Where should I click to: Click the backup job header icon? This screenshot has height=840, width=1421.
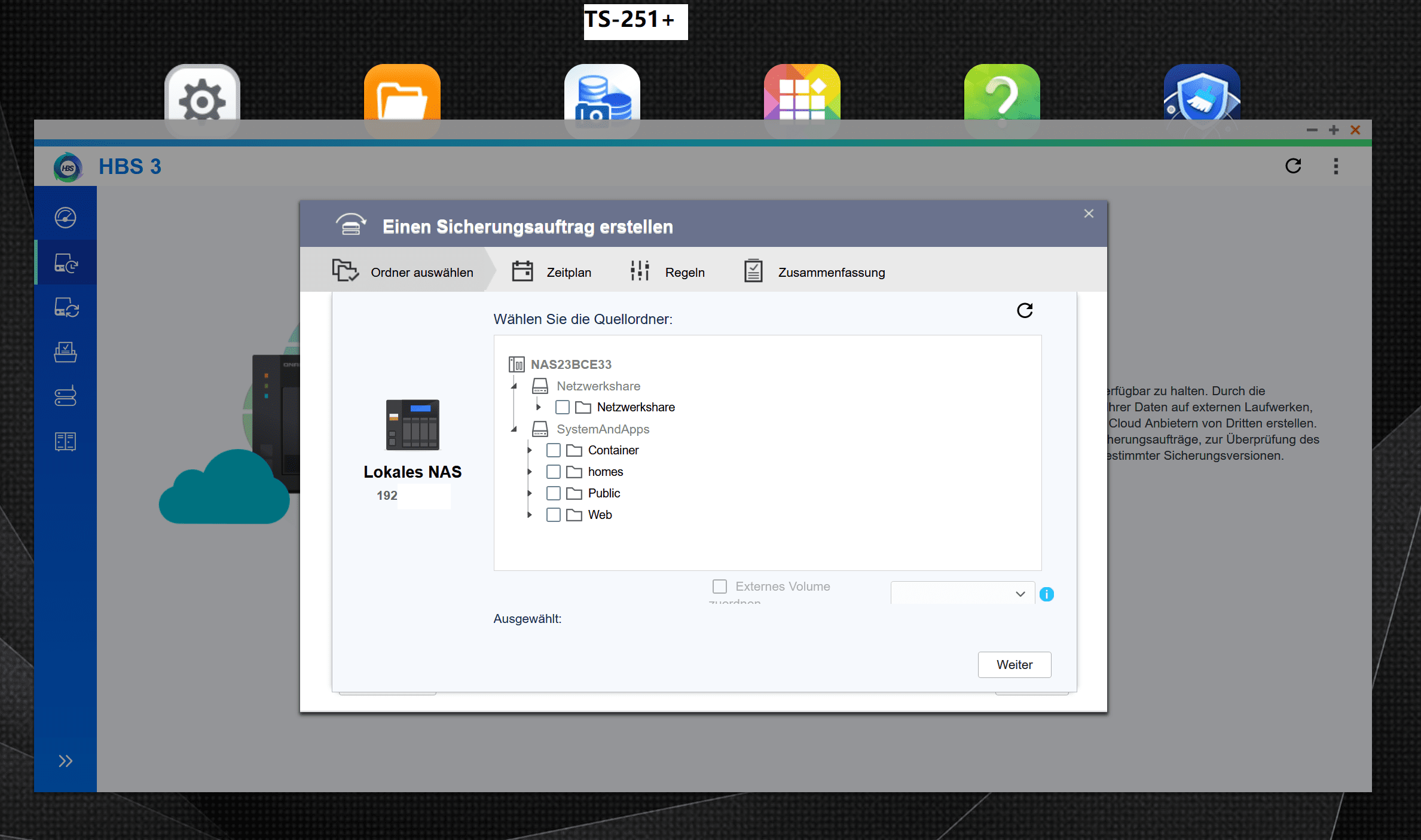pos(351,225)
